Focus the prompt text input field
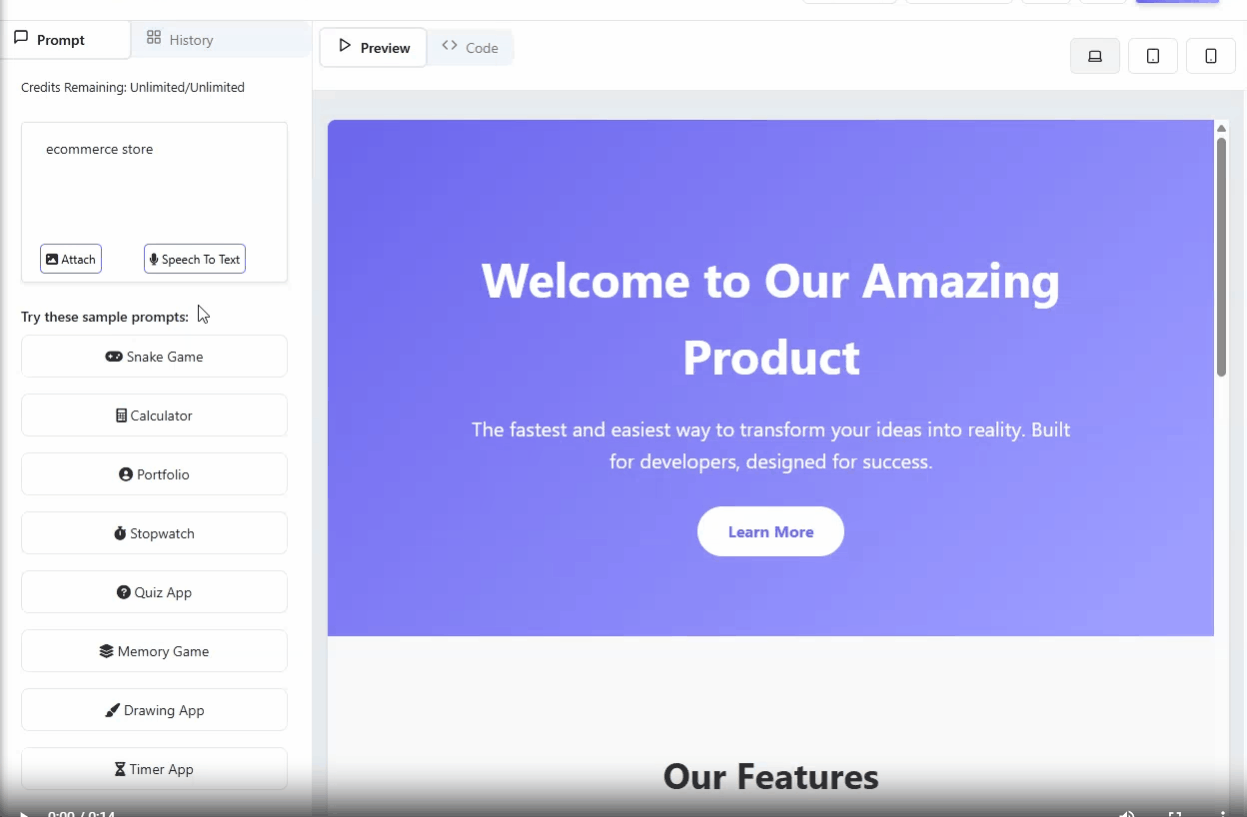The width and height of the screenshot is (1247, 817). 154,180
